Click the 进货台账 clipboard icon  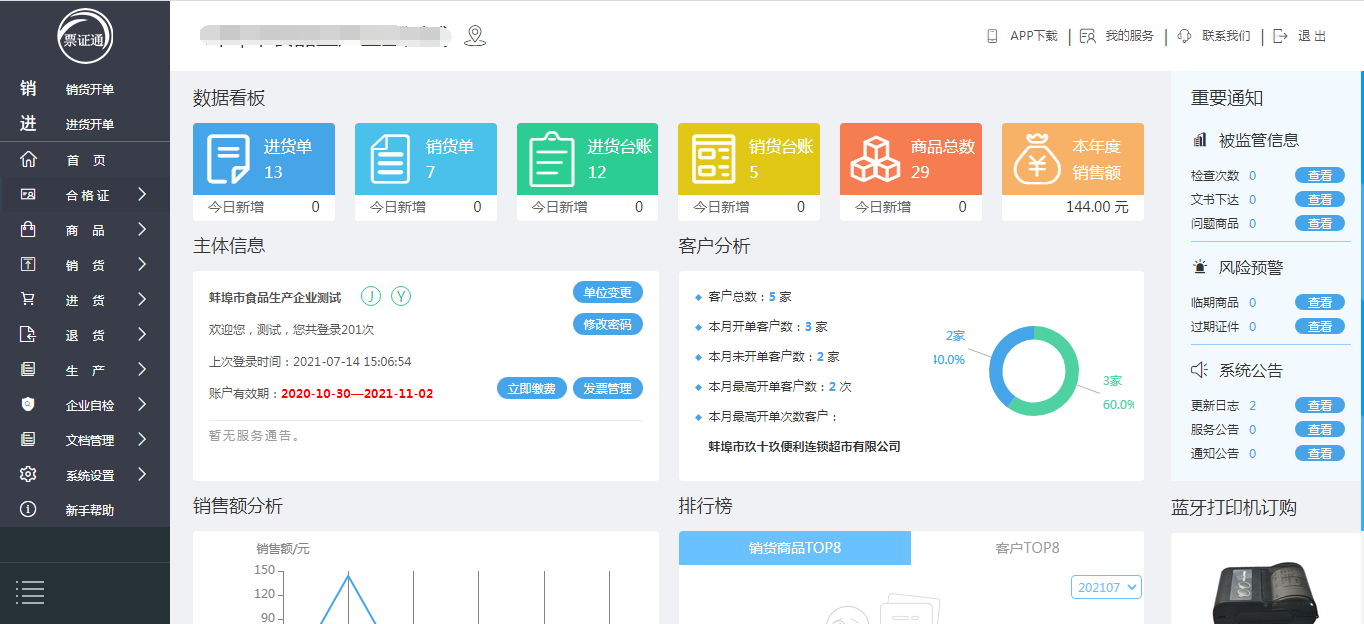pos(551,159)
